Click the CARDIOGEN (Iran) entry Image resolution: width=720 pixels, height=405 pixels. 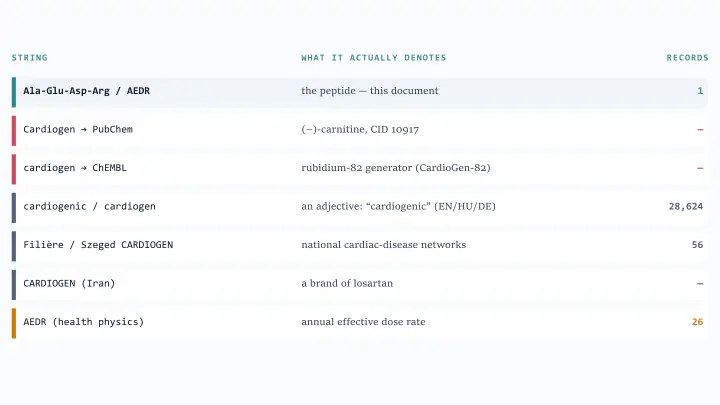pyautogui.click(x=69, y=283)
